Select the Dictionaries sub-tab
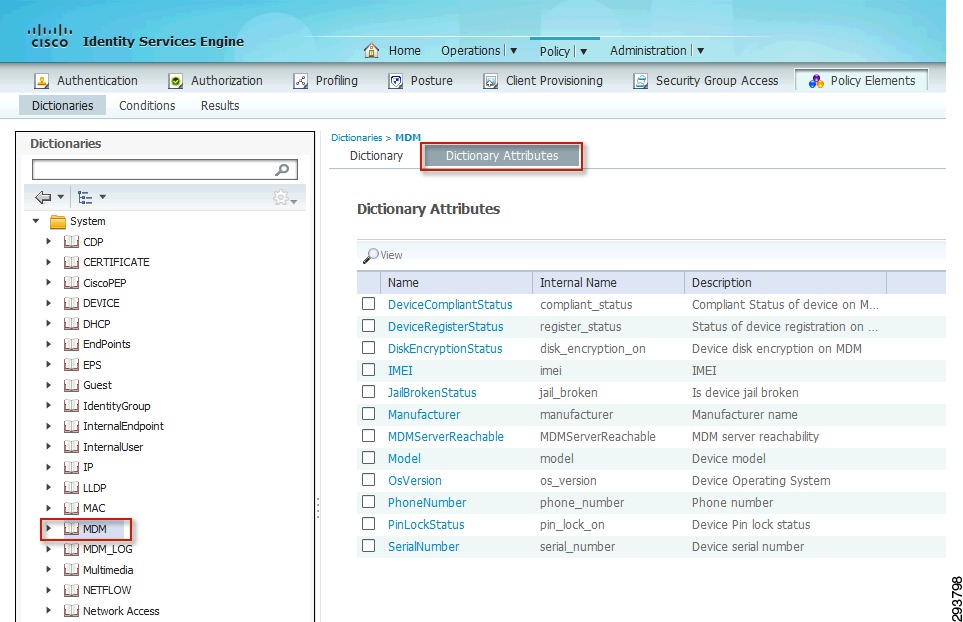The width and height of the screenshot is (963, 622). (63, 106)
